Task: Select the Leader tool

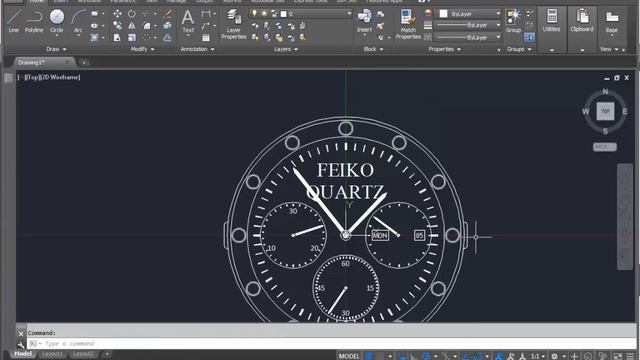Action: pos(206,26)
